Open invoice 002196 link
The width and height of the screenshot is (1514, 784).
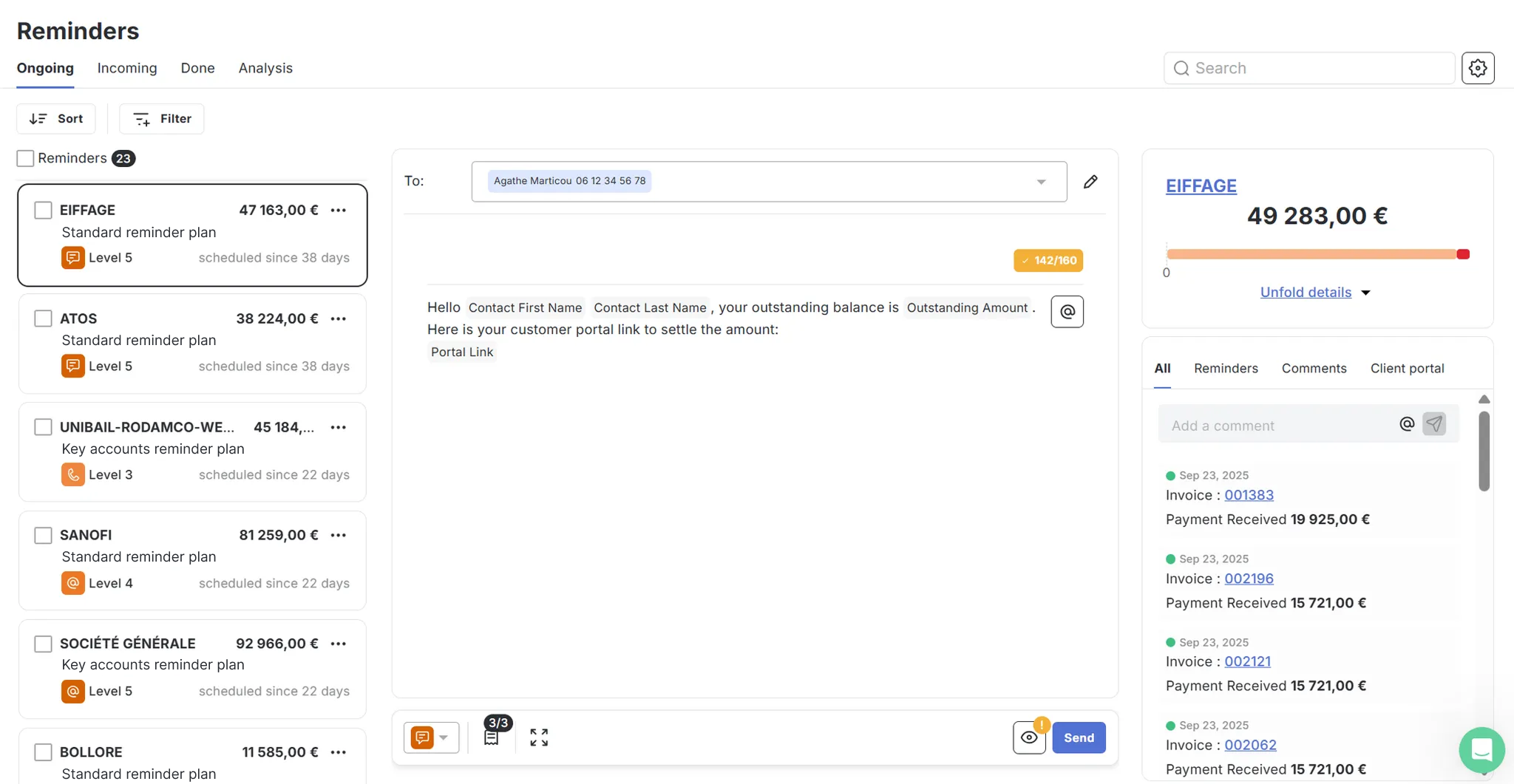(x=1249, y=579)
